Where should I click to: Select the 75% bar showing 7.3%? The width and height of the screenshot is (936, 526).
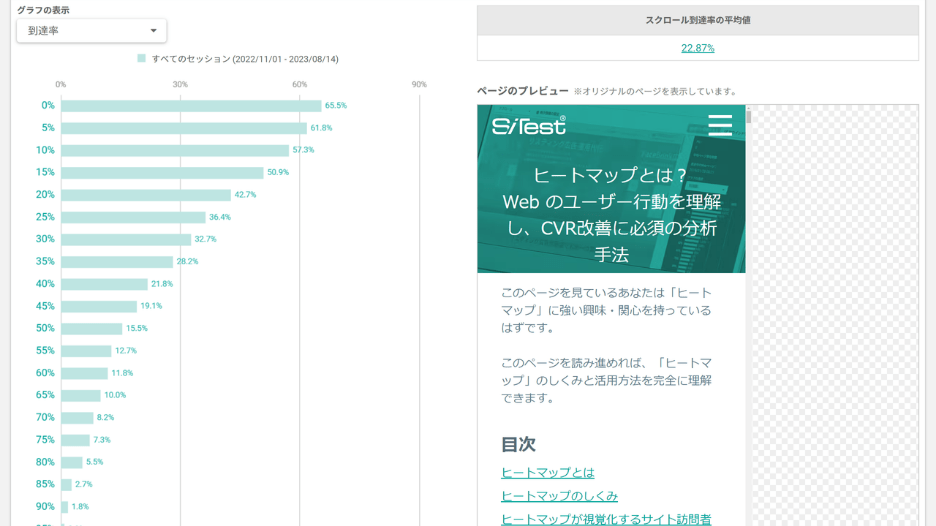(75, 440)
